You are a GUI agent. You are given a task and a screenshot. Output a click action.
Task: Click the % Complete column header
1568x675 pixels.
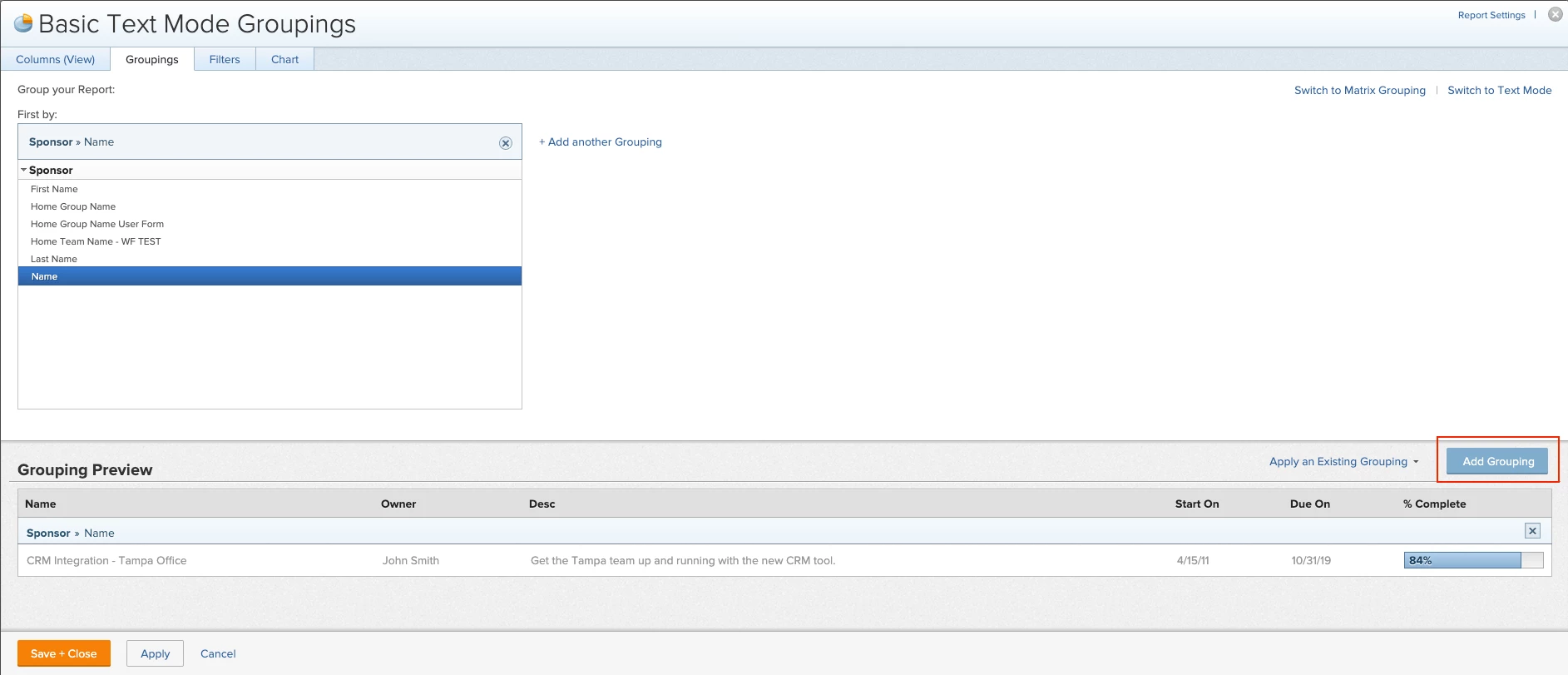coord(1434,504)
